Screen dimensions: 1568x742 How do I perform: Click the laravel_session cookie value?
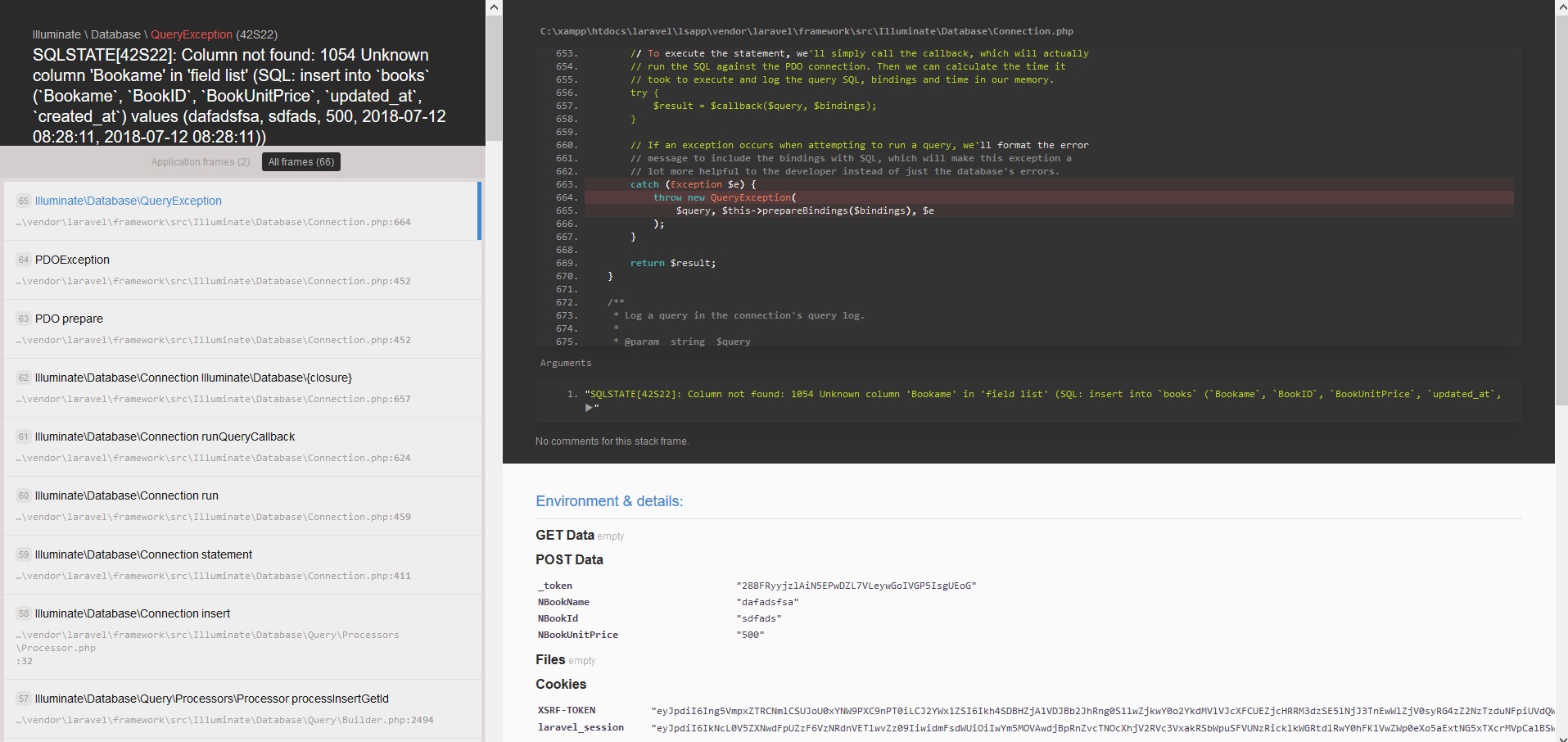1103,728
